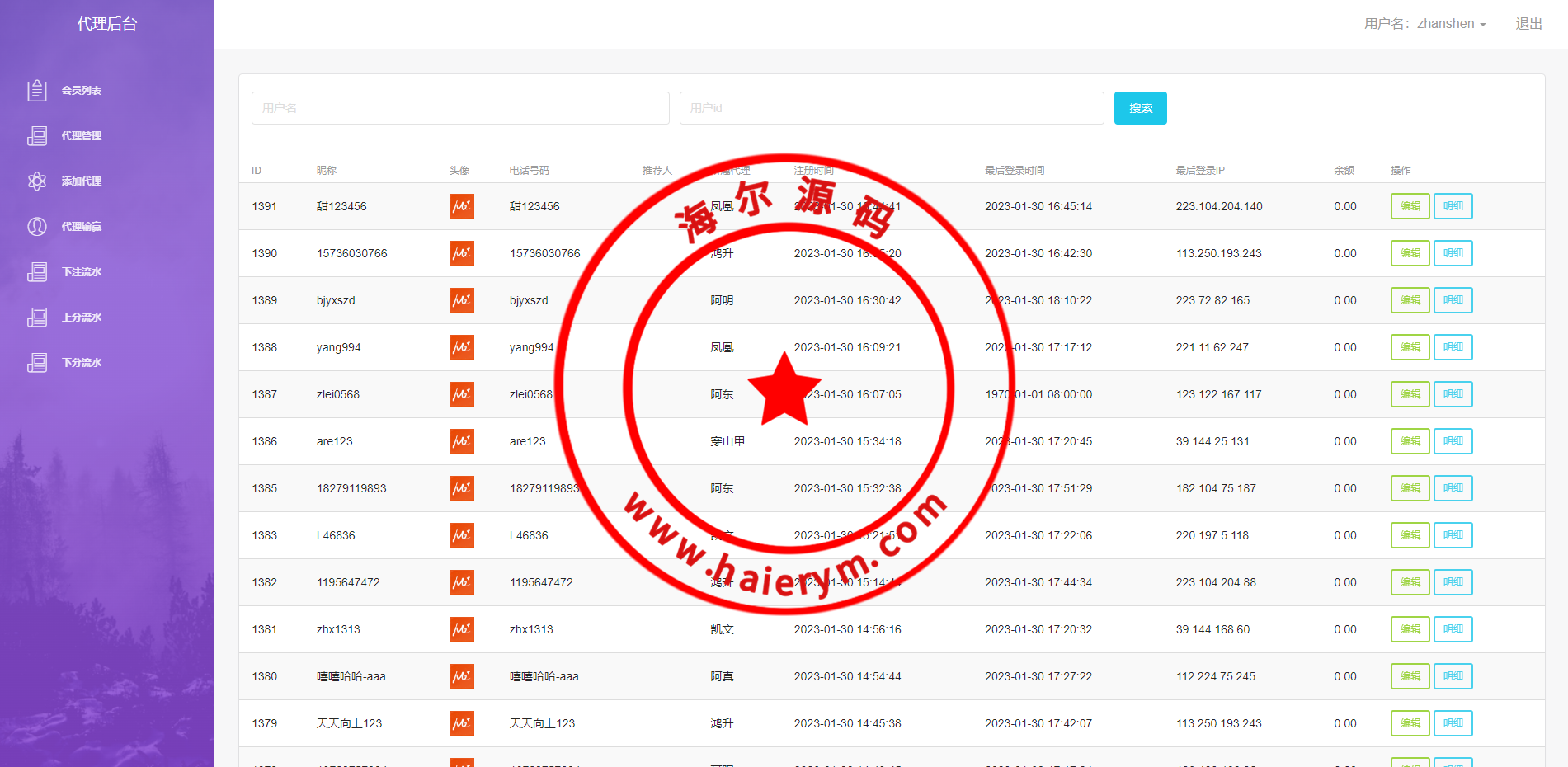Image resolution: width=1568 pixels, height=767 pixels.
Task: Open 会员列表 clipboard icon in sidebar
Action: pos(37,90)
